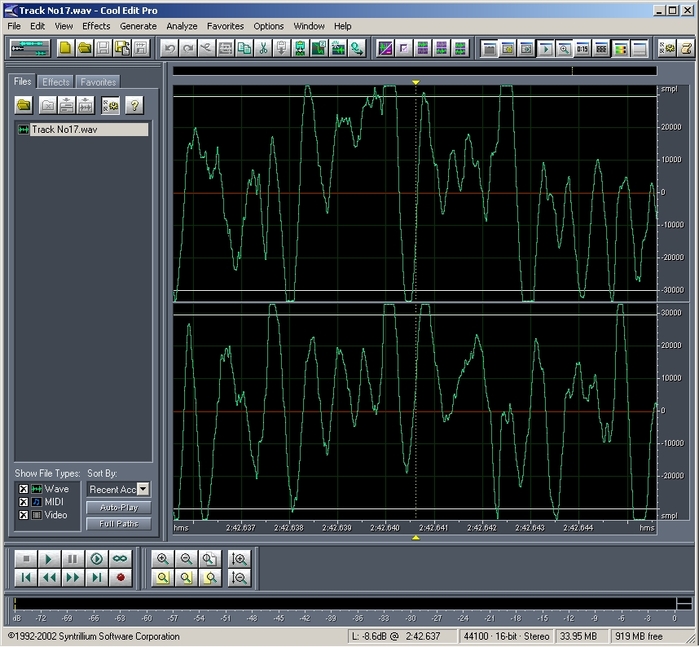Click the 20000 label on left channel ruler
This screenshot has height=647, width=699.
click(671, 127)
